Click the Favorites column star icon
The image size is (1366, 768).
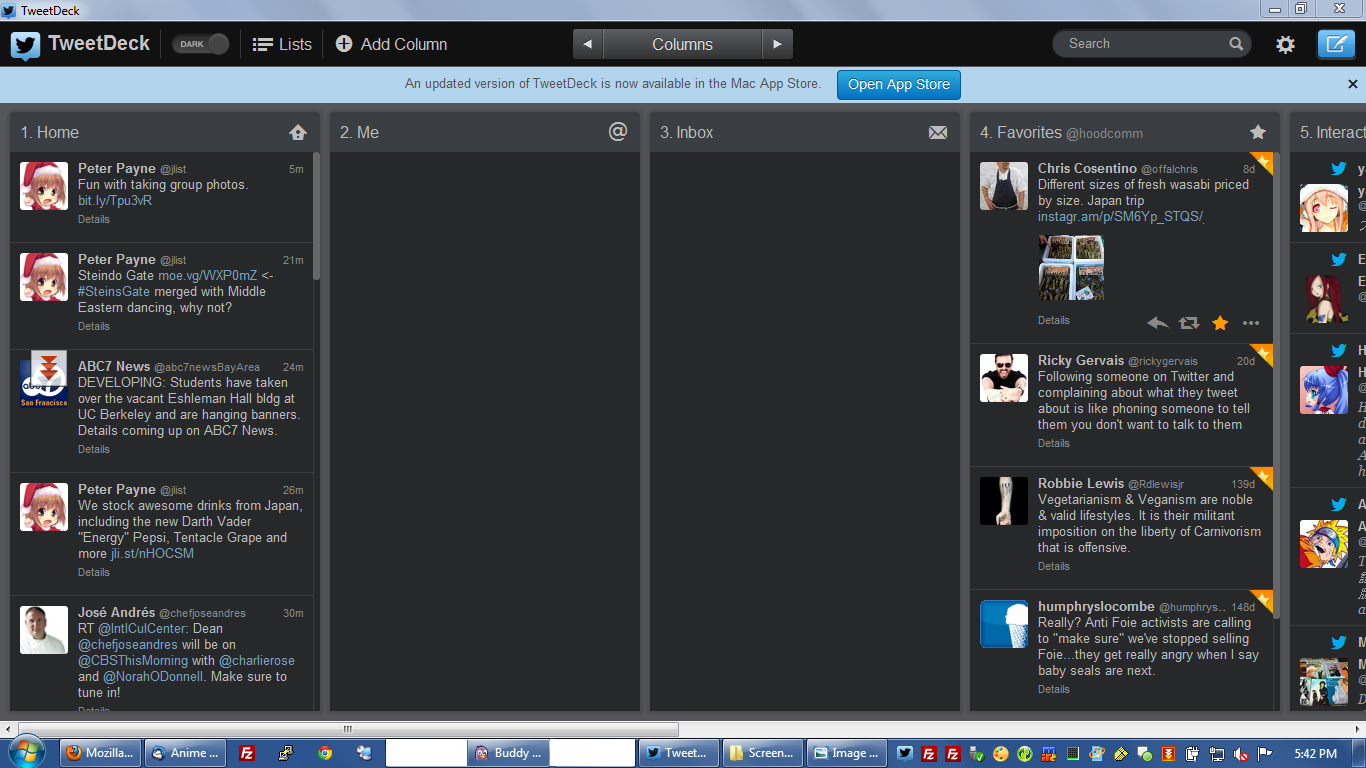[1258, 132]
